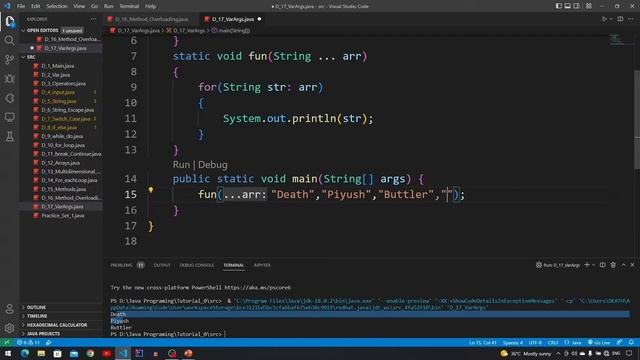The width and height of the screenshot is (640, 360).
Task: Open Explorer panel More Actions ellipsis
Action: (93, 19)
